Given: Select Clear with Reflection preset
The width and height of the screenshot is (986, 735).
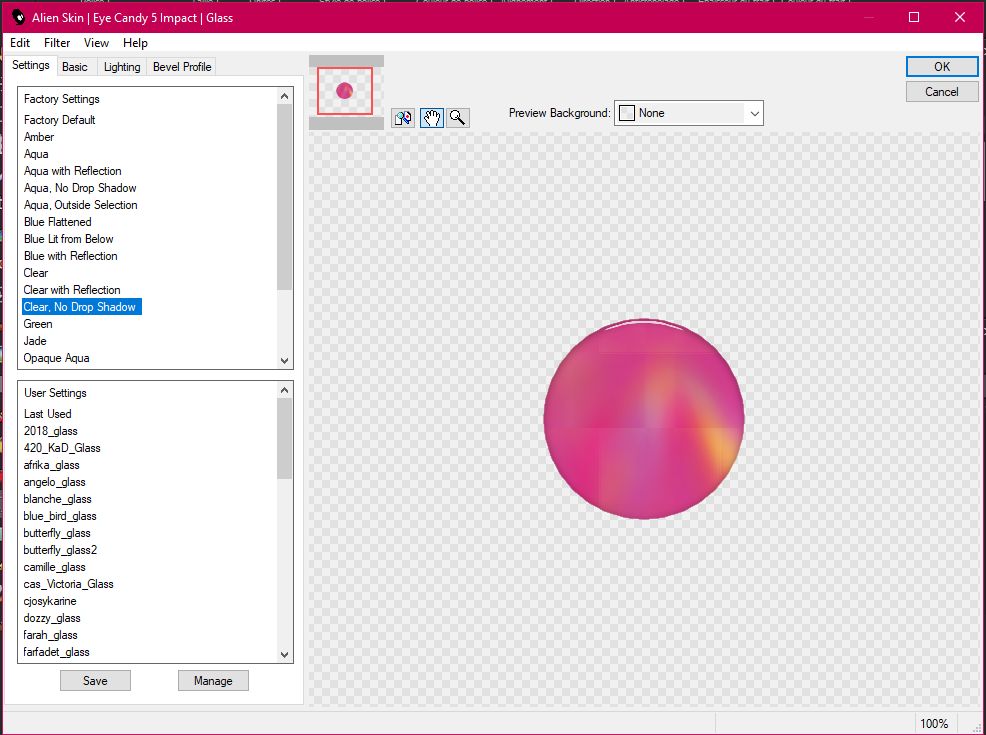Looking at the screenshot, I should (72, 289).
